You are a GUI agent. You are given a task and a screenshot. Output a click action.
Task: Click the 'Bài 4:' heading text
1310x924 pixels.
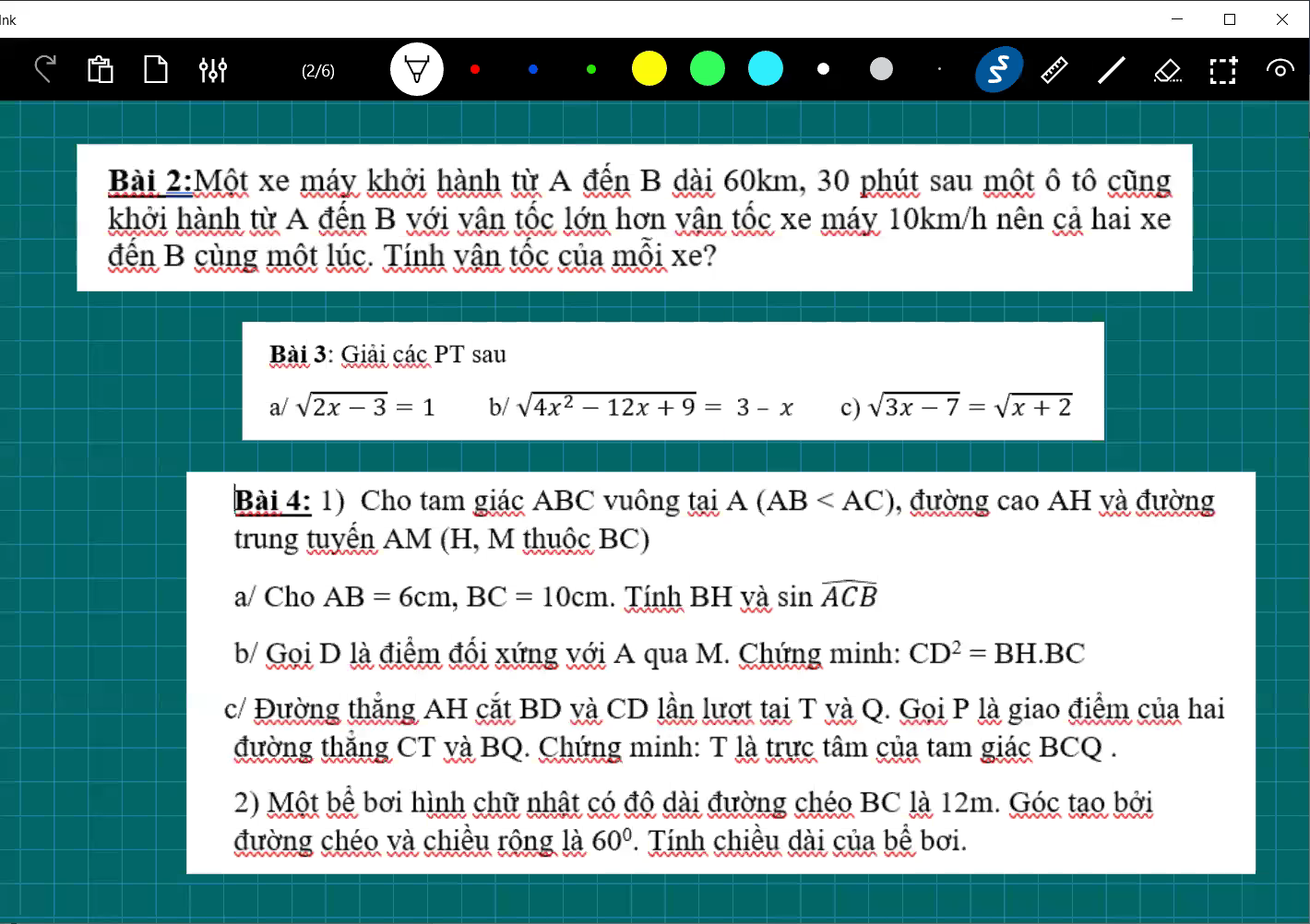[x=273, y=501]
